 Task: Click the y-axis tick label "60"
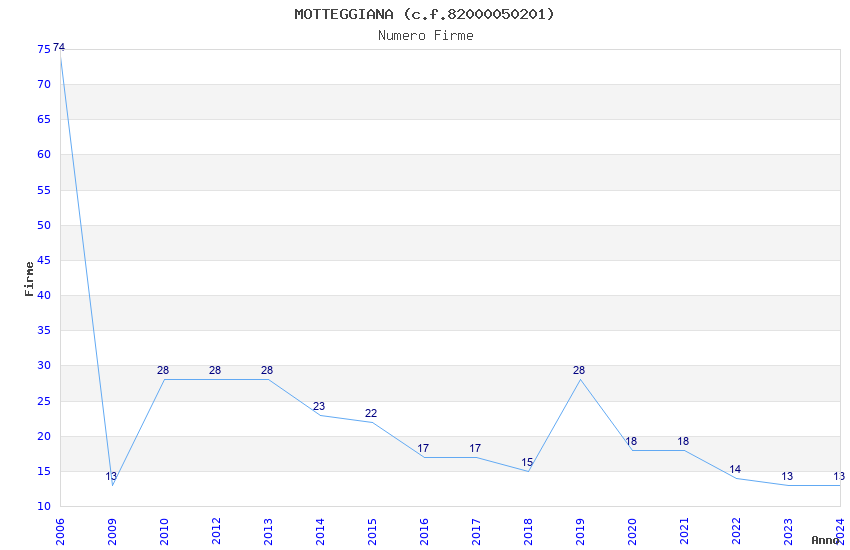click(44, 155)
